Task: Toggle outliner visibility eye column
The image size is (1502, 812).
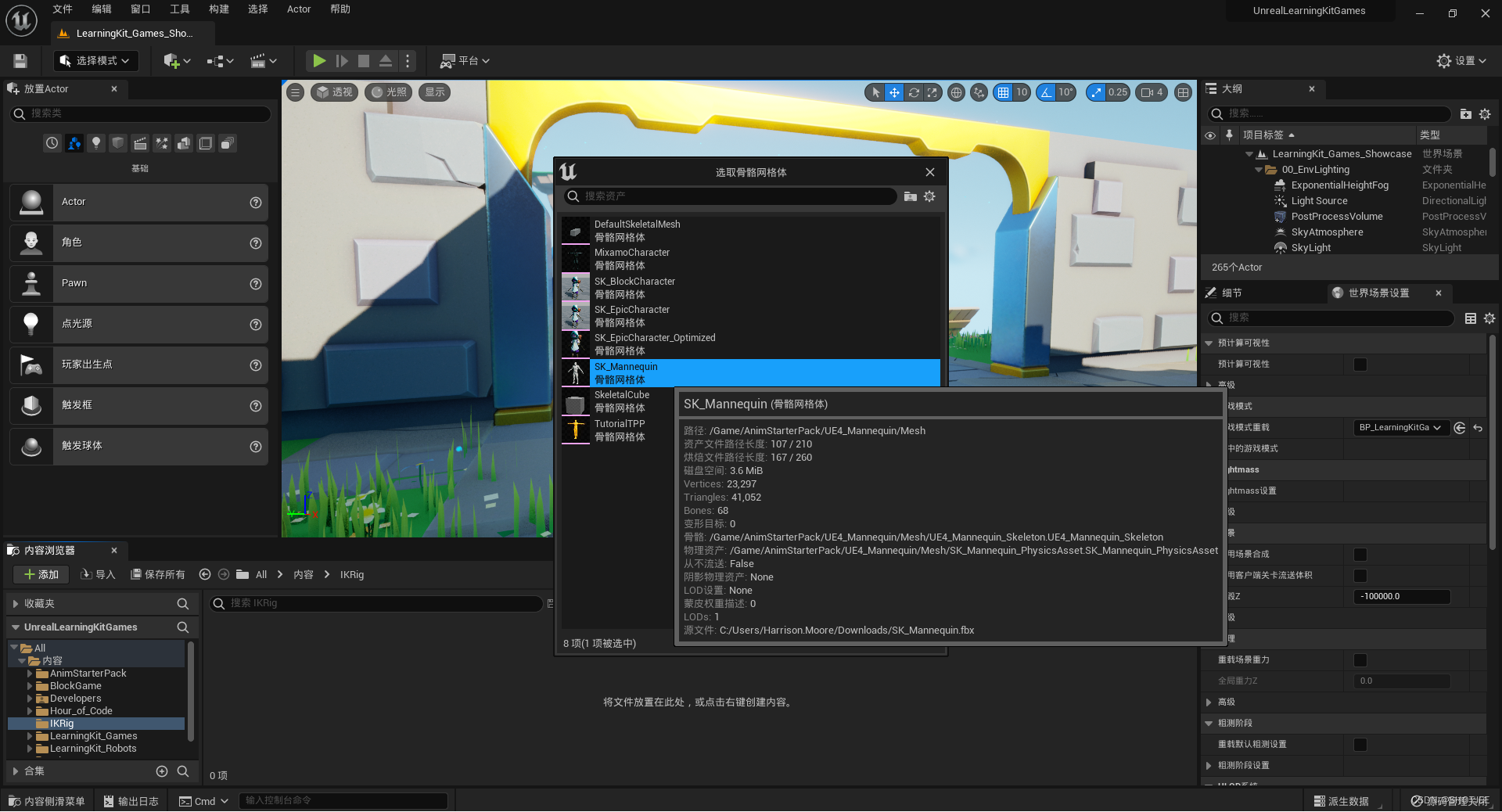Action: pos(1210,135)
